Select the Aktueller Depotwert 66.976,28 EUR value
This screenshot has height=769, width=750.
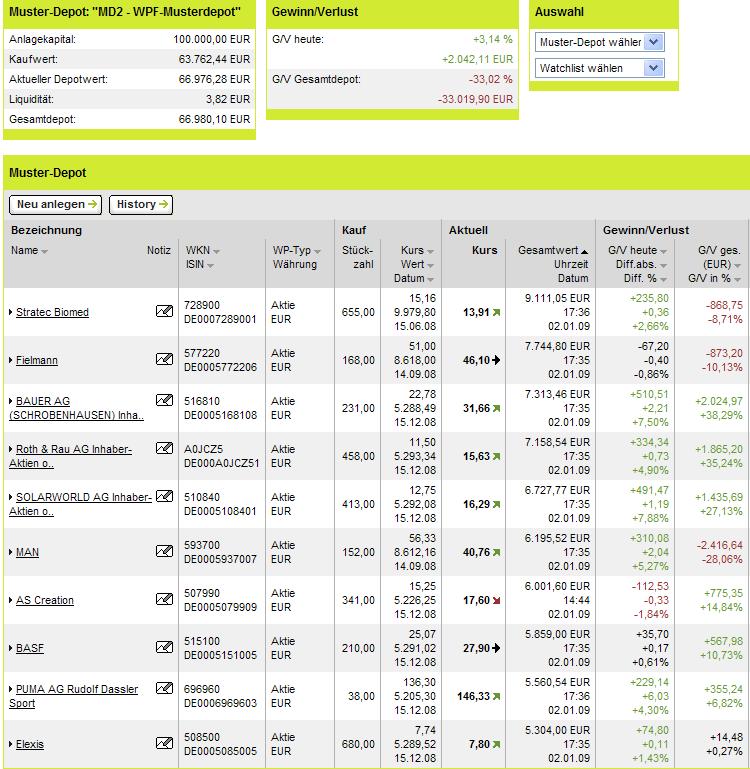coord(214,79)
